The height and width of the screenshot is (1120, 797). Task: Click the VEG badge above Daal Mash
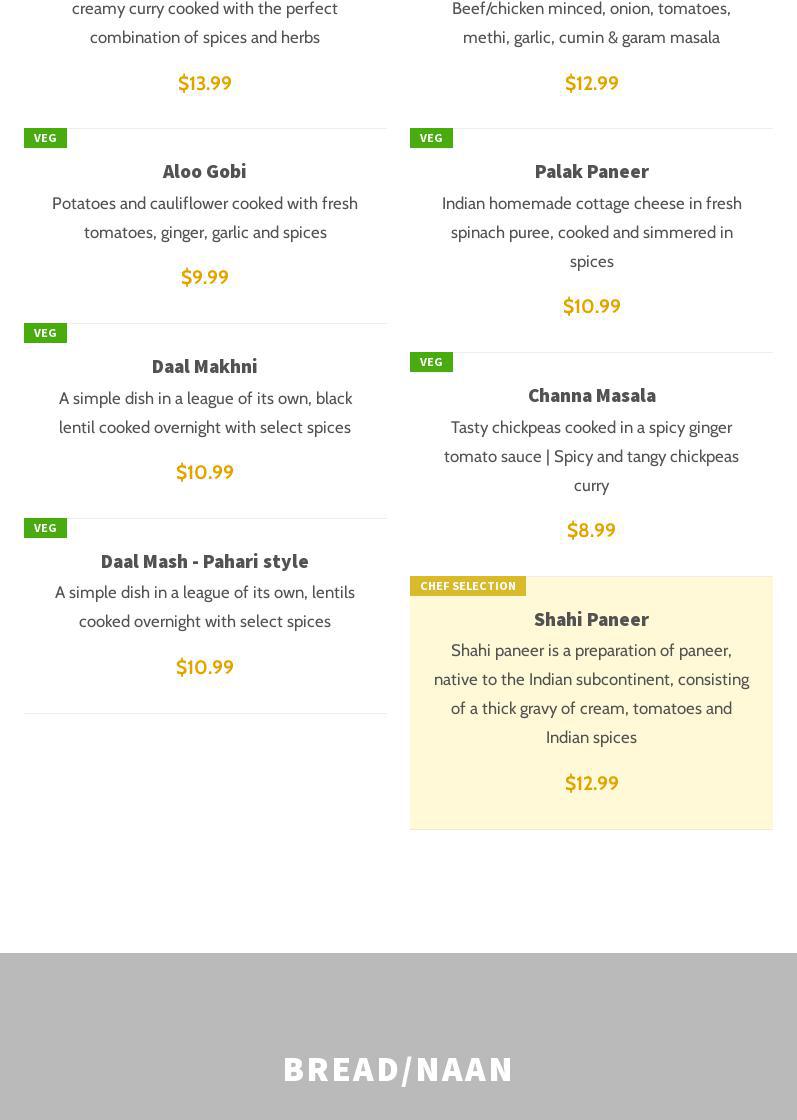click(x=45, y=528)
